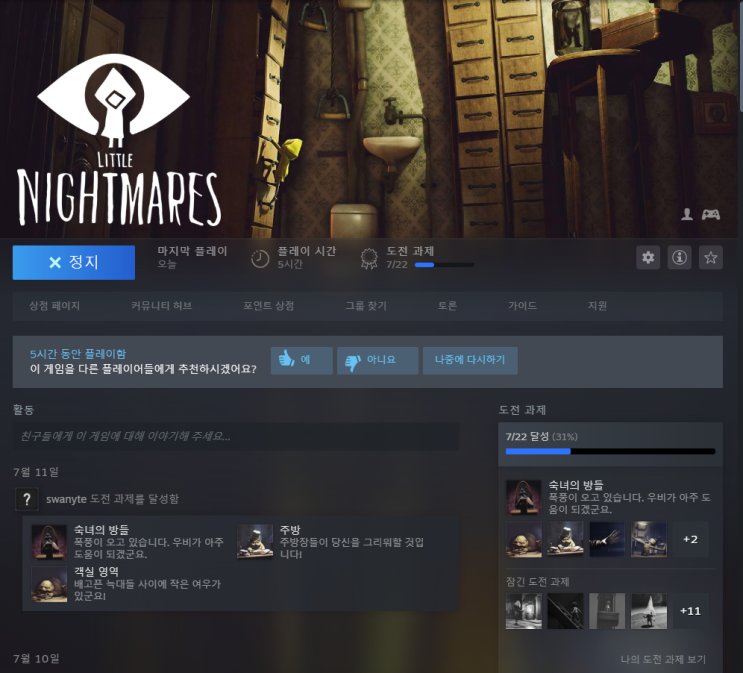Open the 토론 tab
The image size is (743, 673).
[x=447, y=306]
